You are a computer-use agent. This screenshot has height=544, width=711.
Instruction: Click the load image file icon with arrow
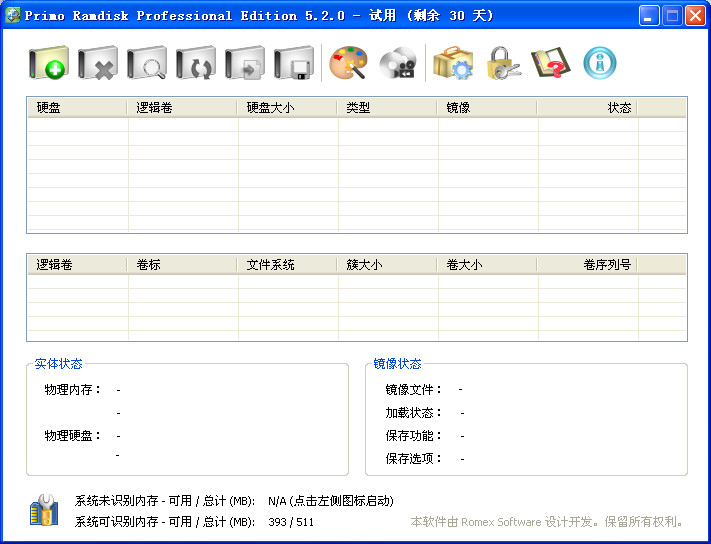245,64
